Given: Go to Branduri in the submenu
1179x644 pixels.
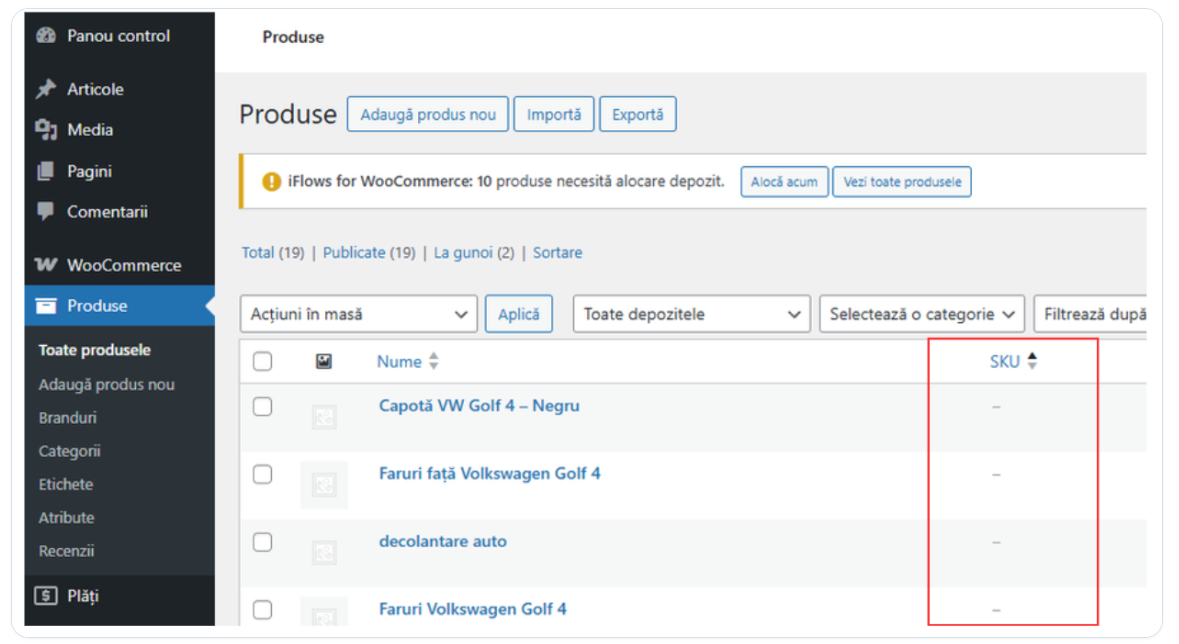Looking at the screenshot, I should pos(68,418).
